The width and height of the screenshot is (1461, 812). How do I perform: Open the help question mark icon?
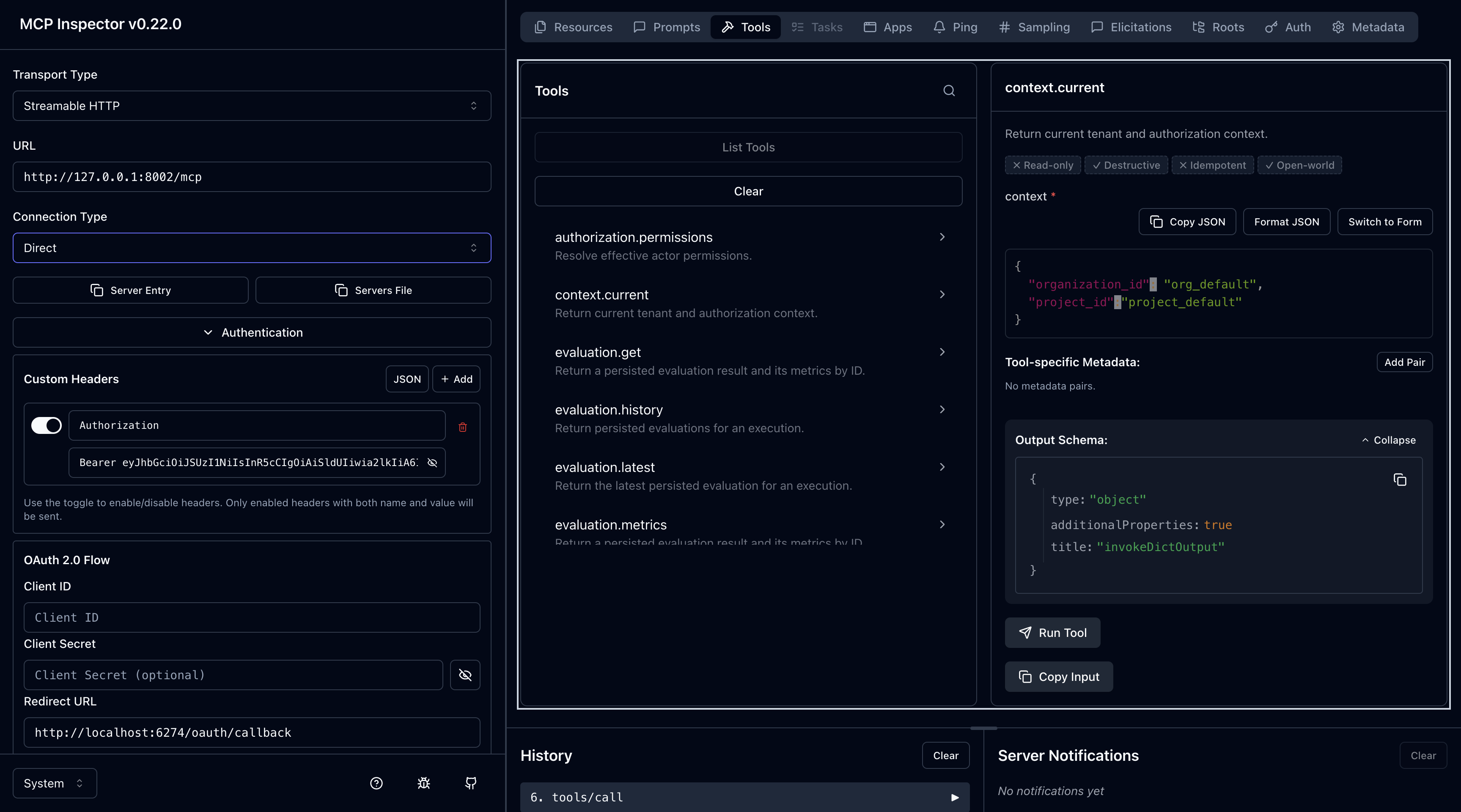click(376, 783)
